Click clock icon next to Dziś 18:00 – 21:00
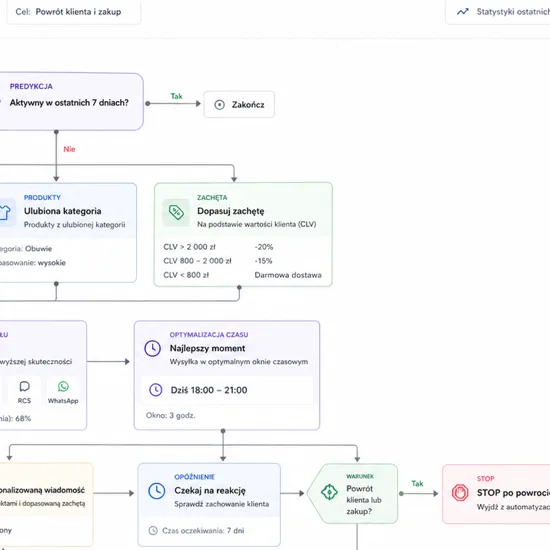550x550 pixels. (x=156, y=390)
